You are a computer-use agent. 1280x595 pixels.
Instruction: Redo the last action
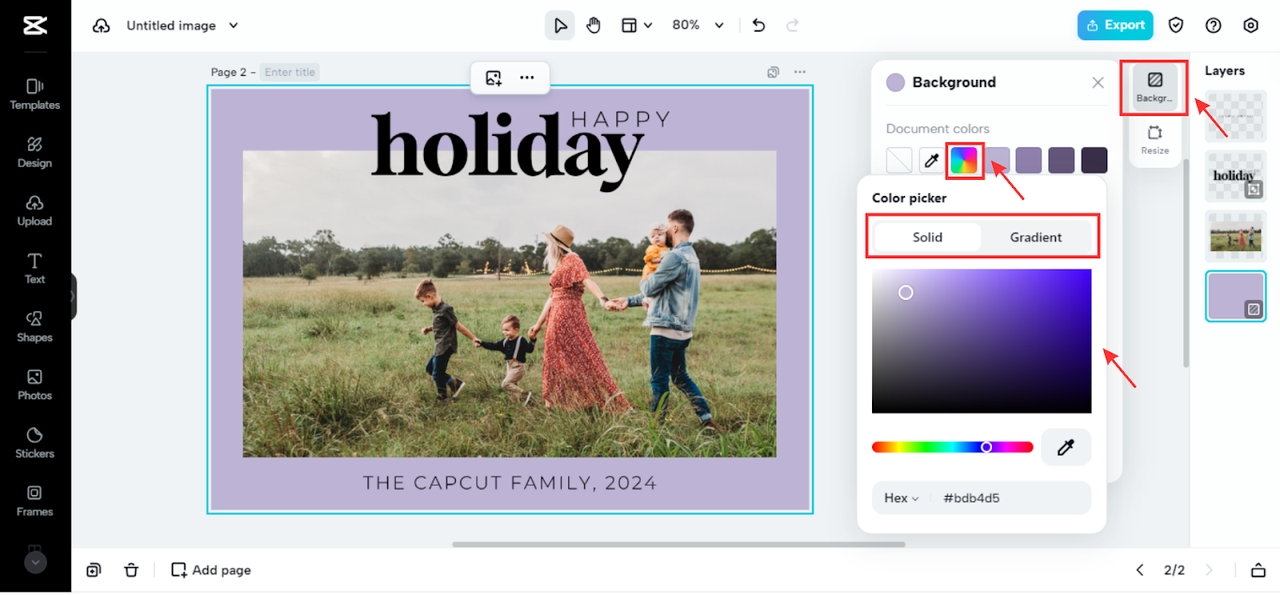tap(793, 26)
